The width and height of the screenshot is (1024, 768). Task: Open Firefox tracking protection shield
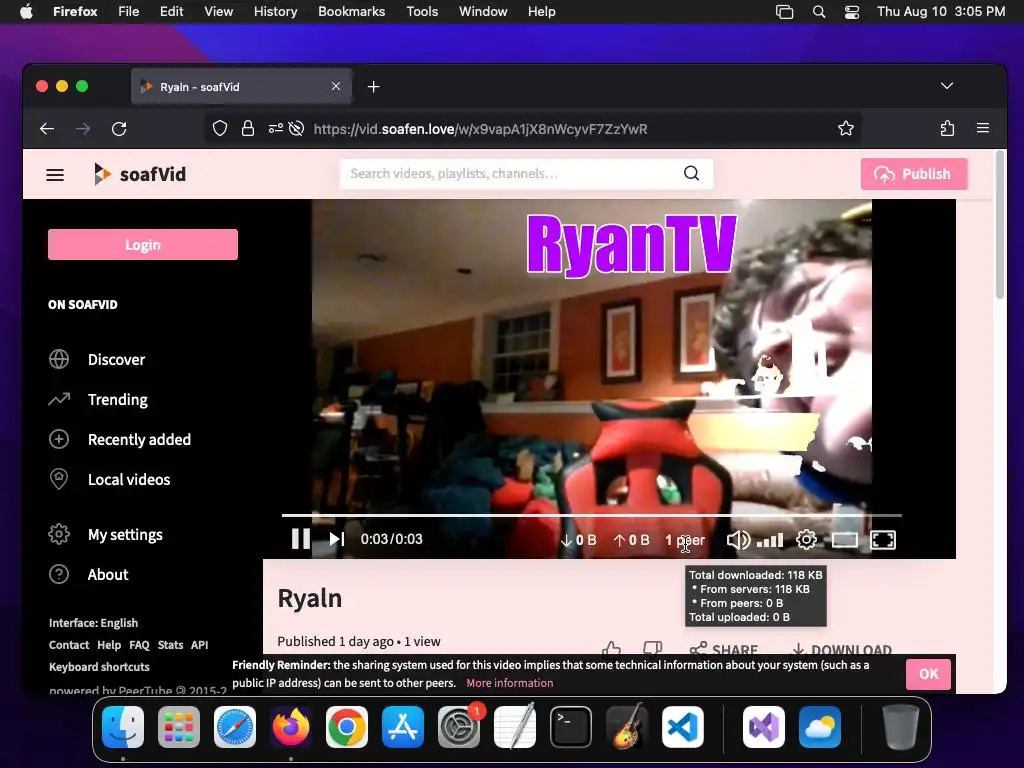220,129
